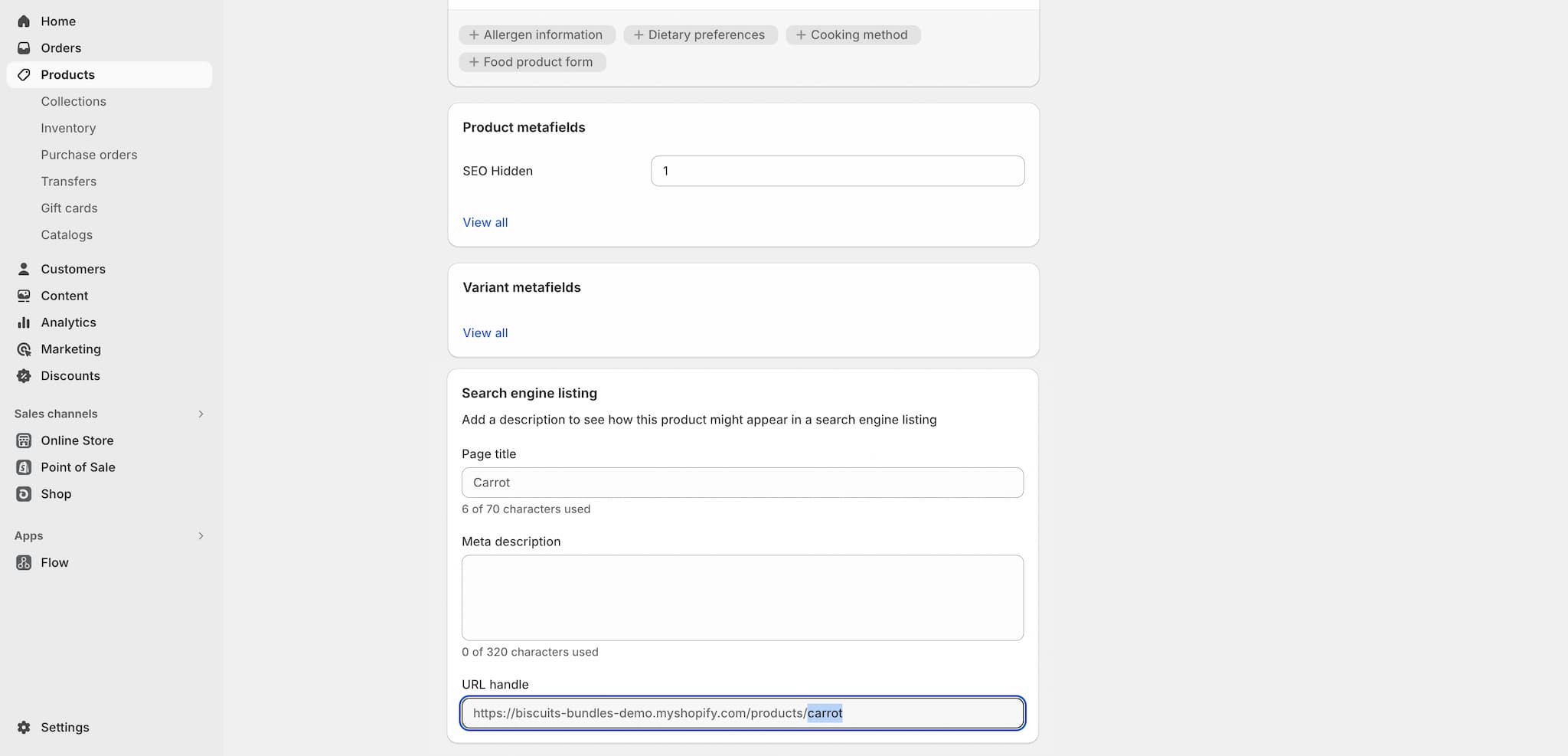Expand the Sales channels section
The image size is (1568, 756).
tap(201, 414)
